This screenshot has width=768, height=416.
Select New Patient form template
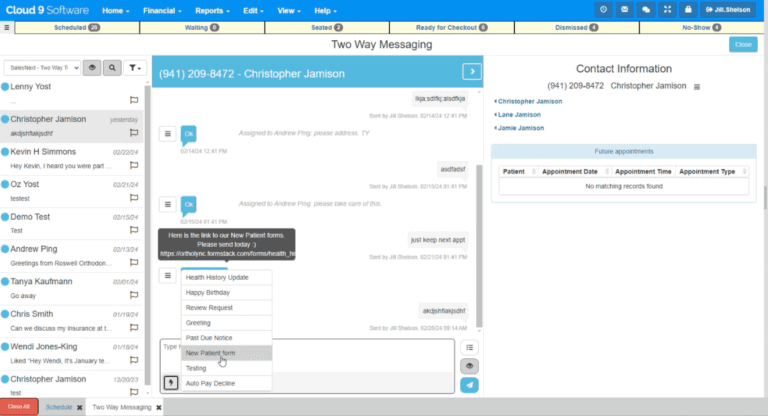226,353
